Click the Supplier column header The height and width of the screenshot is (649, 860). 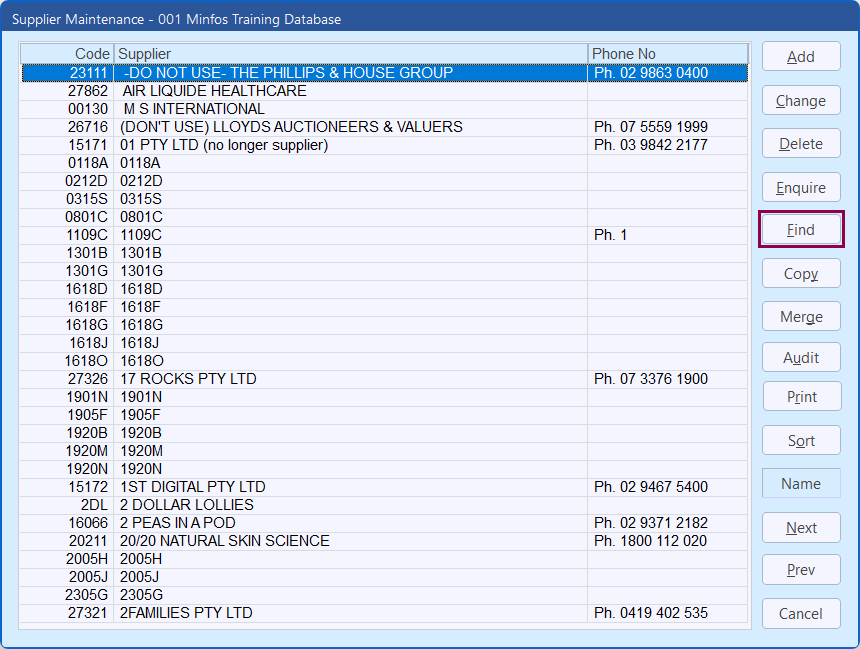click(x=350, y=54)
